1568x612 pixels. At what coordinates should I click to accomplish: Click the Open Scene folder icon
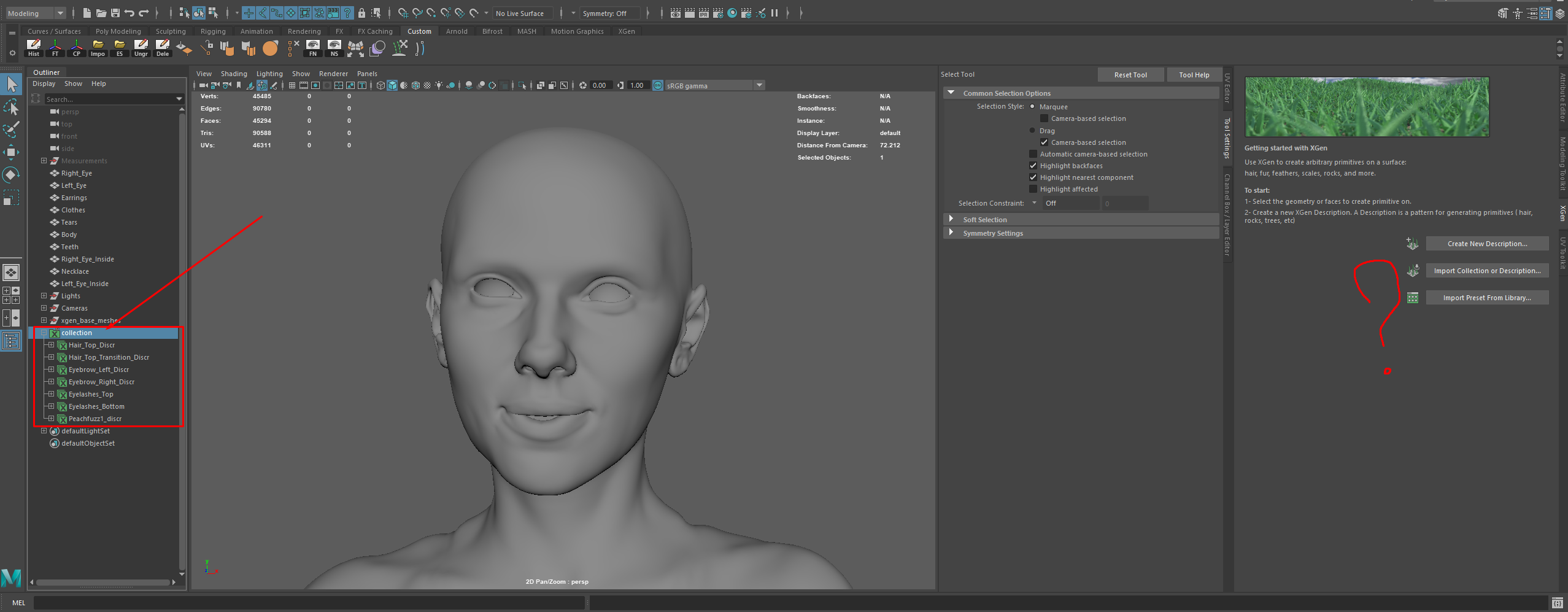pos(101,13)
